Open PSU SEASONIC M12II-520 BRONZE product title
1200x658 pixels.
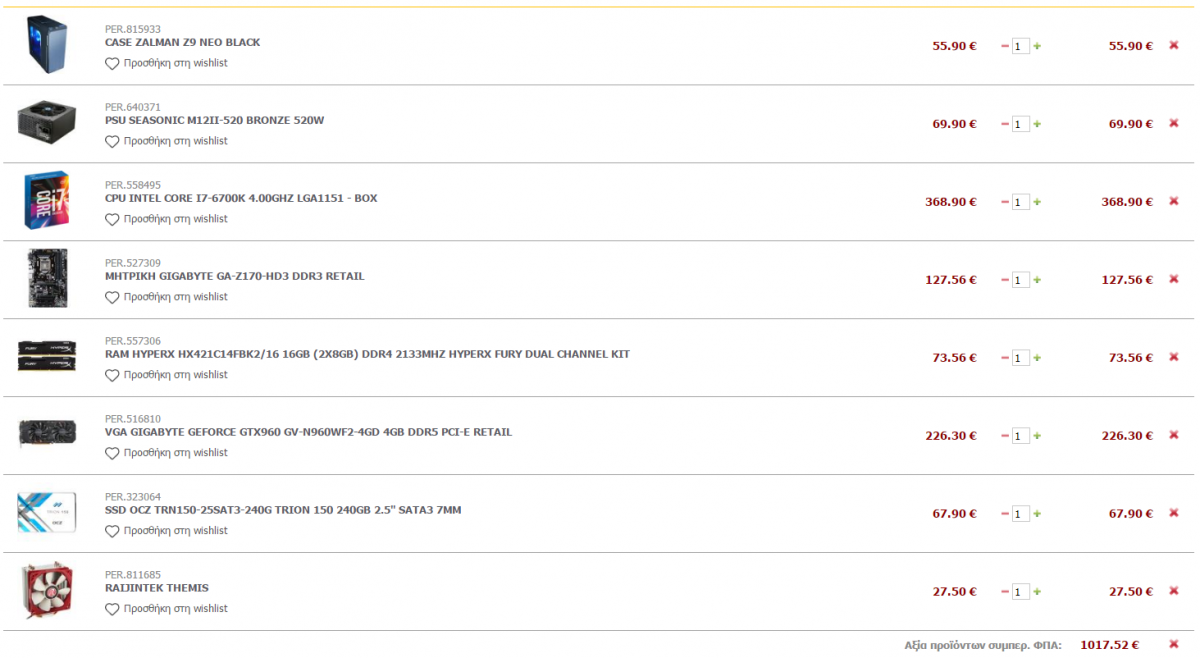click(214, 121)
